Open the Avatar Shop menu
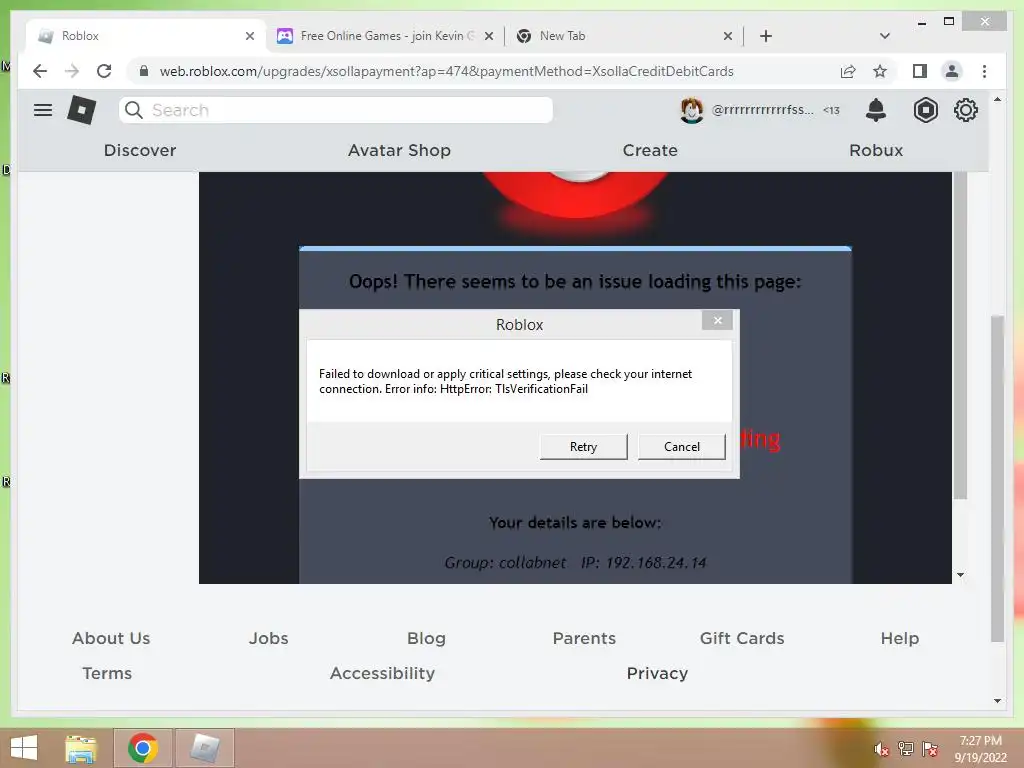Image resolution: width=1024 pixels, height=768 pixels. click(x=399, y=150)
